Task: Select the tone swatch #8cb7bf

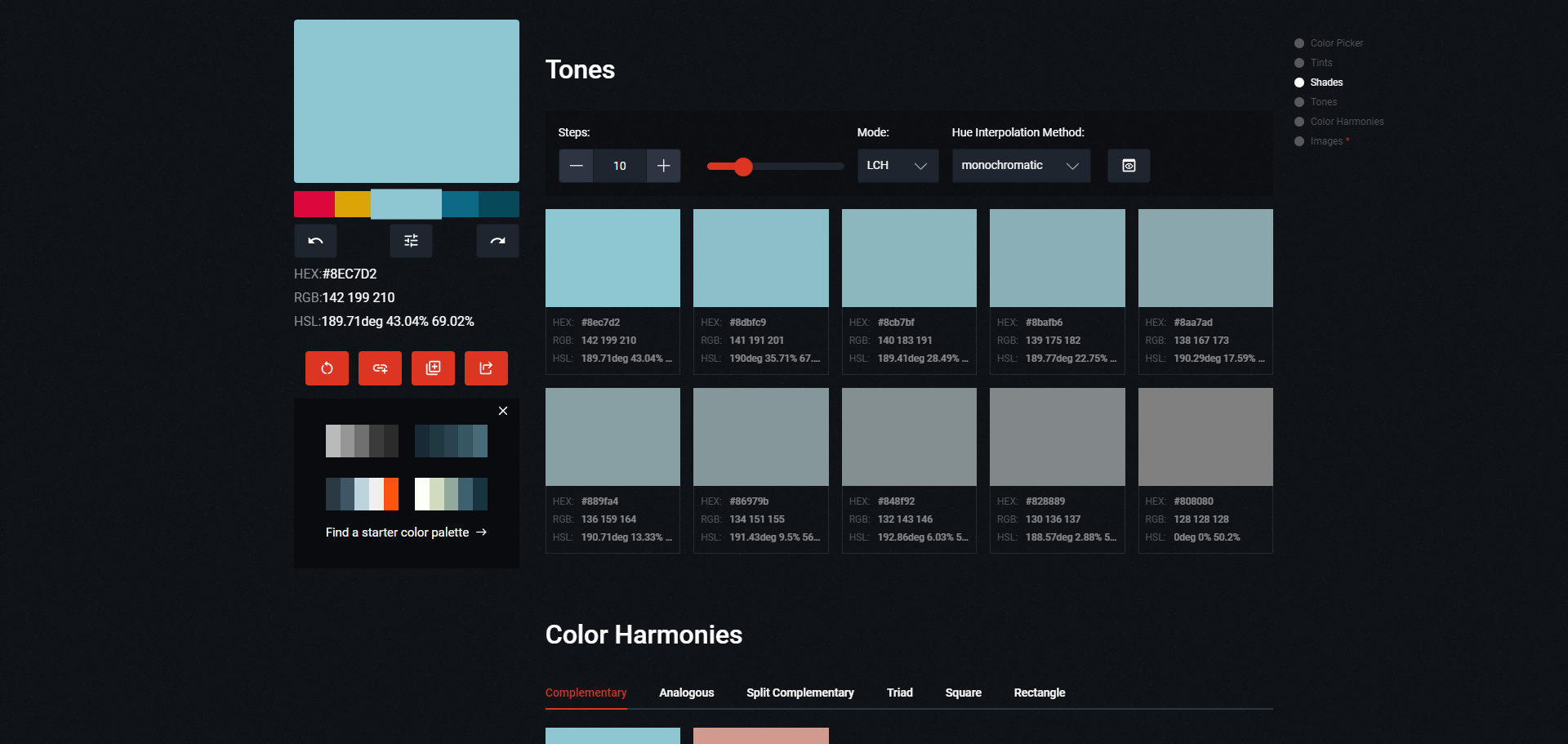Action: point(909,258)
